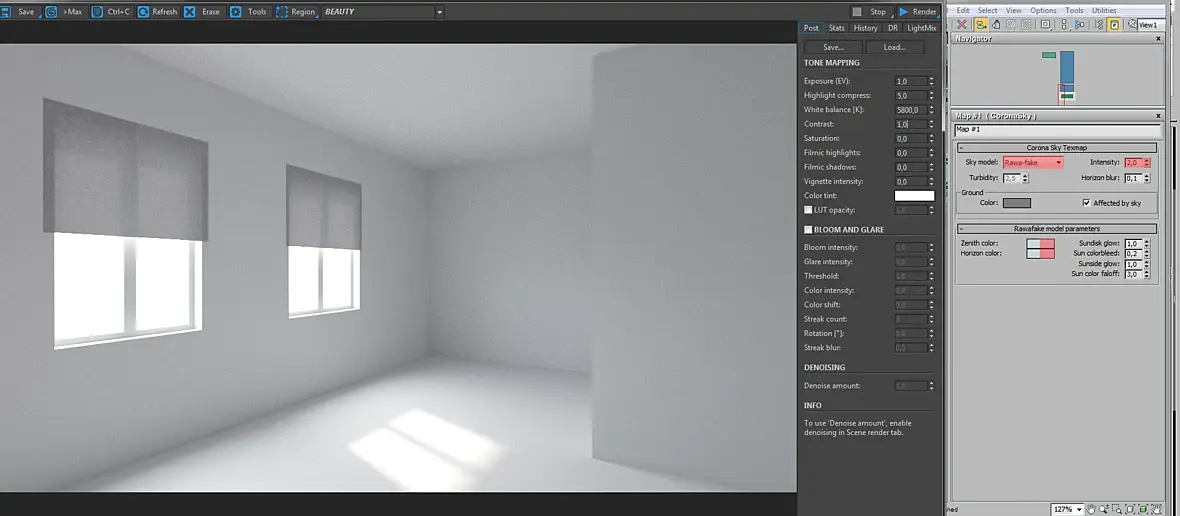Adjust the Saturation spinner arrows
This screenshot has height=516, width=1180.
click(x=932, y=138)
